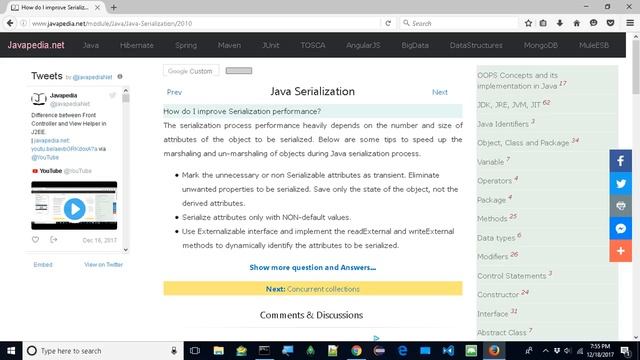Open the Constructor topic link
The width and height of the screenshot is (640, 360).
[498, 294]
